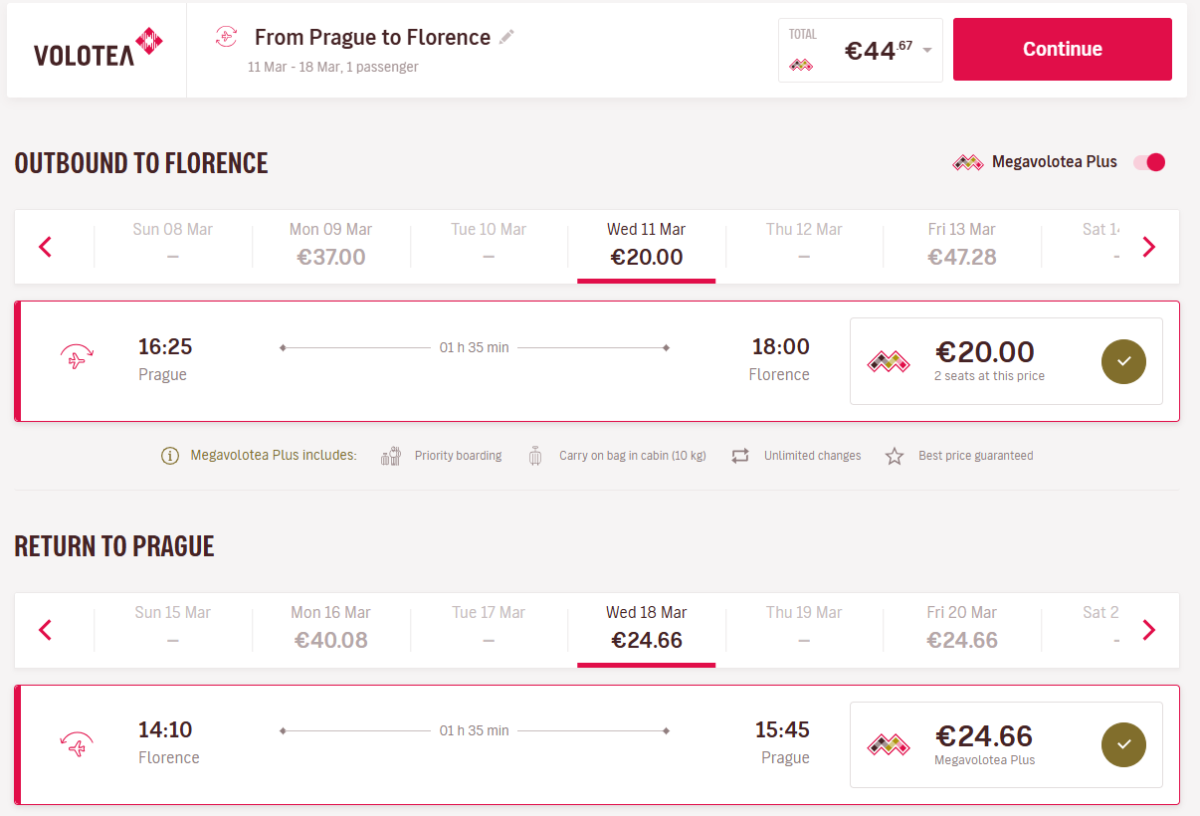Select the Fri 13 Mar €47.28 outbound date
1200x816 pixels.
coord(961,245)
